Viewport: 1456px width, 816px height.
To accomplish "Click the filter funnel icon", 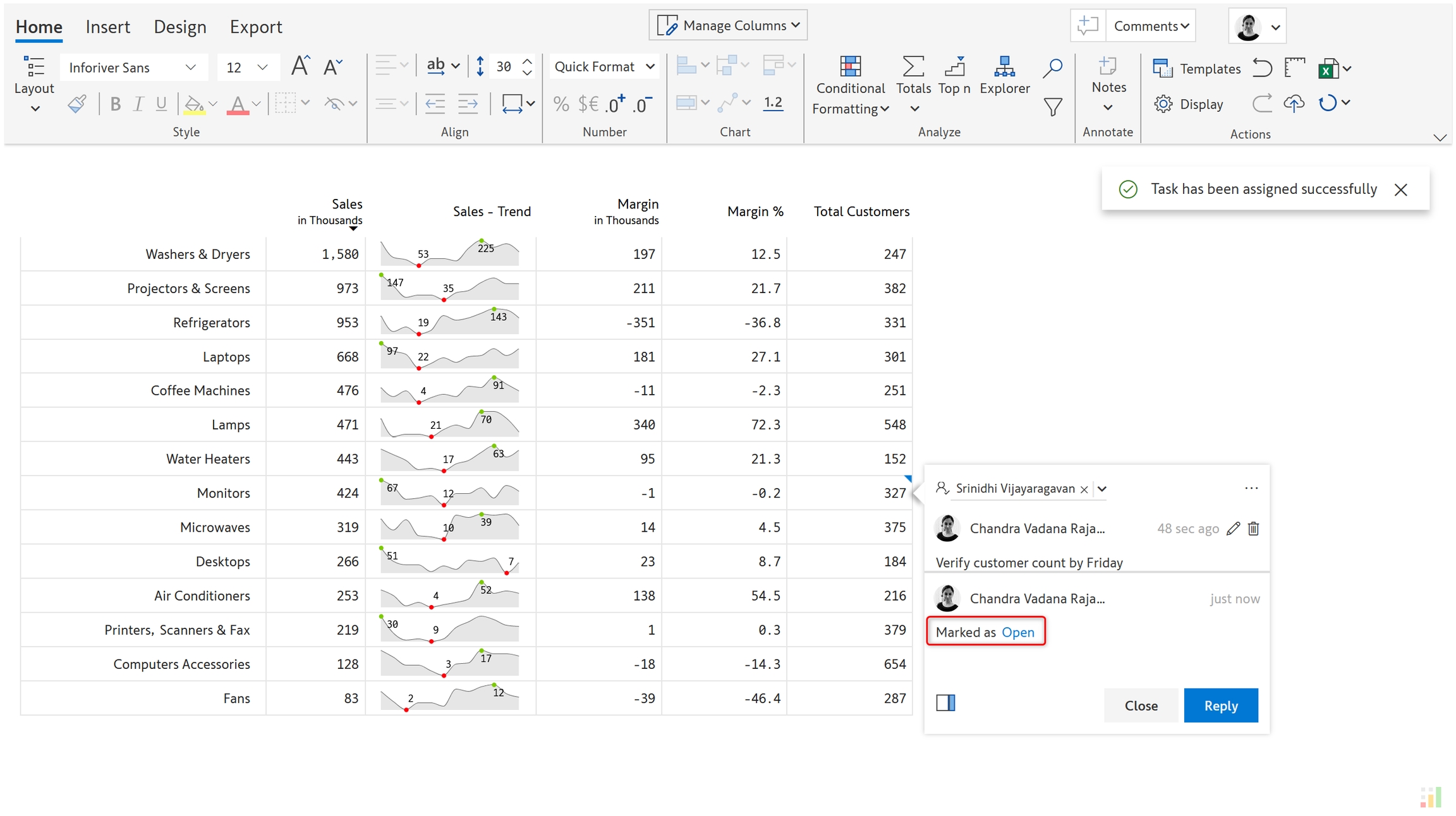I will click(x=1052, y=107).
